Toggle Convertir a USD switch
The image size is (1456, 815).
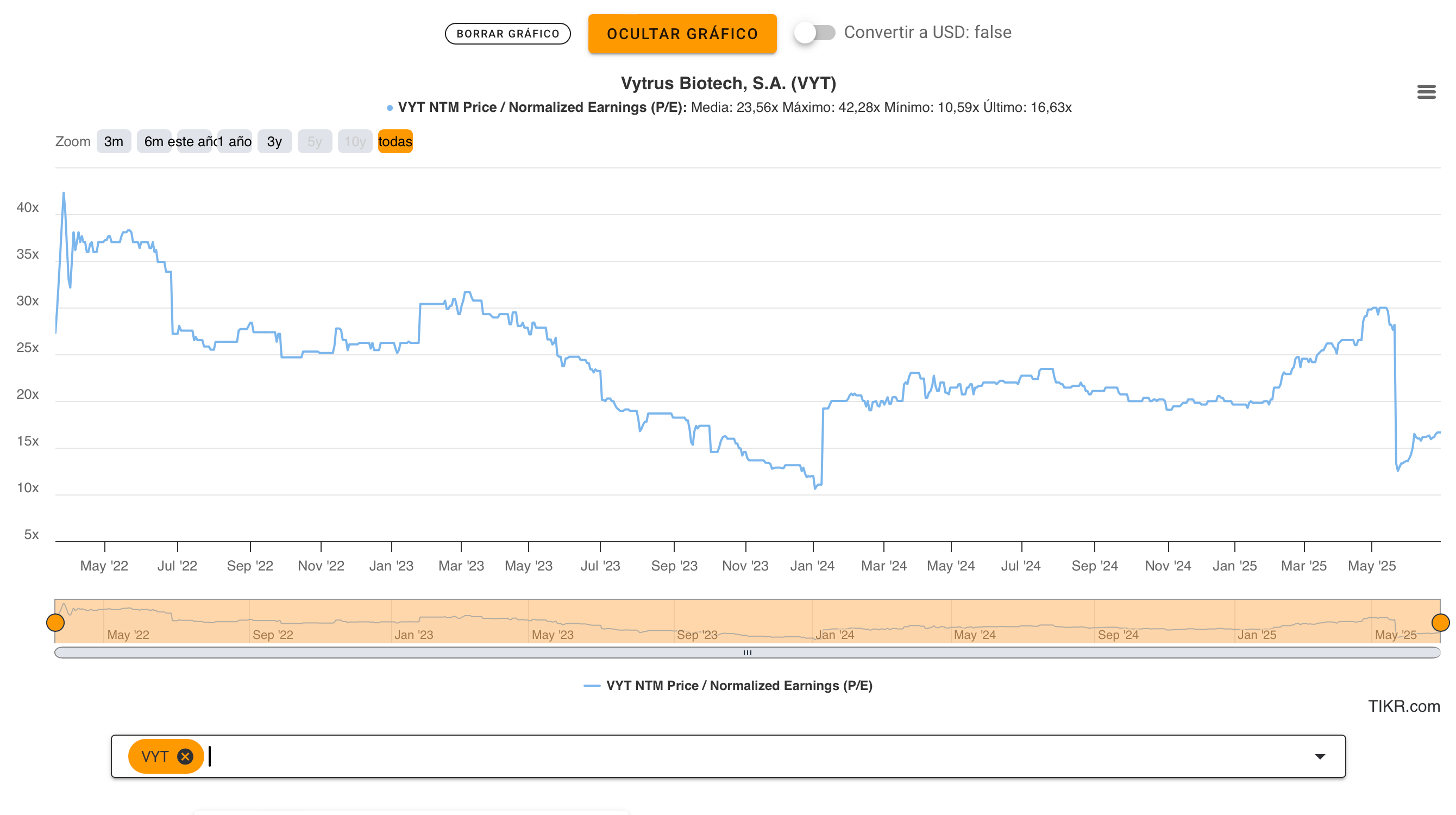point(814,33)
